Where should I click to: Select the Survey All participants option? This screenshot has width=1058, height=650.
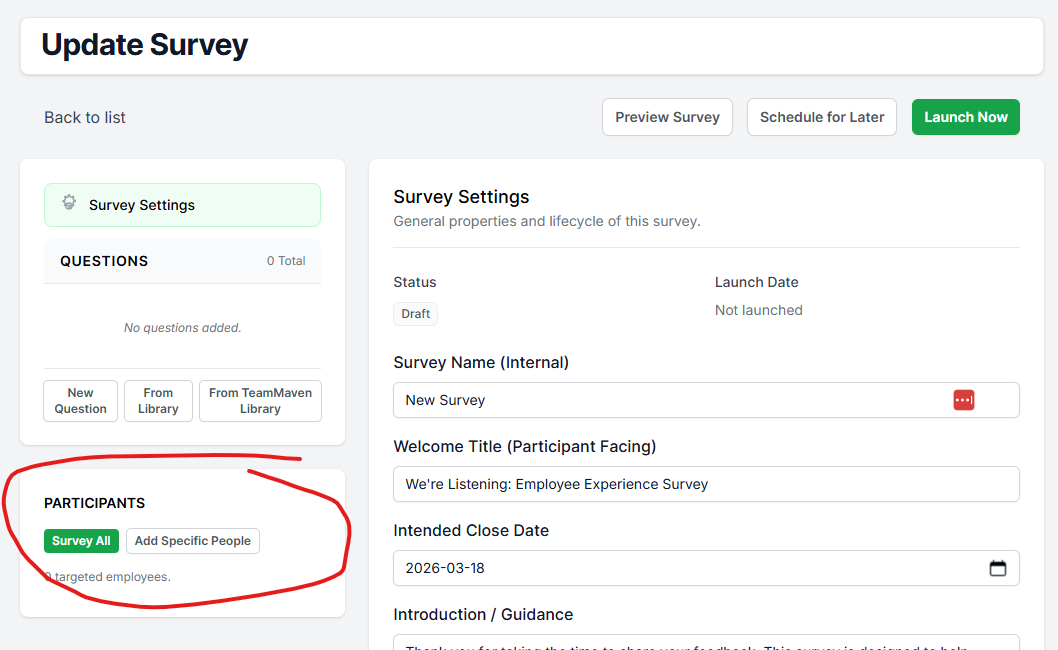[81, 541]
